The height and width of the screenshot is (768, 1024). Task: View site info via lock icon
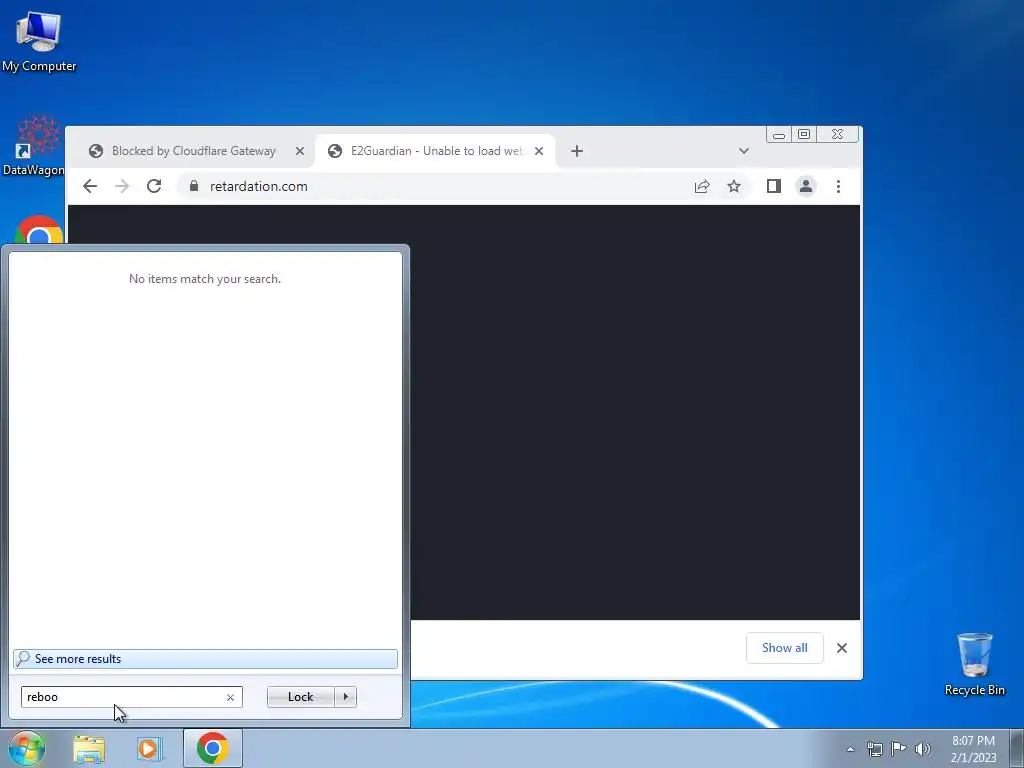[193, 186]
